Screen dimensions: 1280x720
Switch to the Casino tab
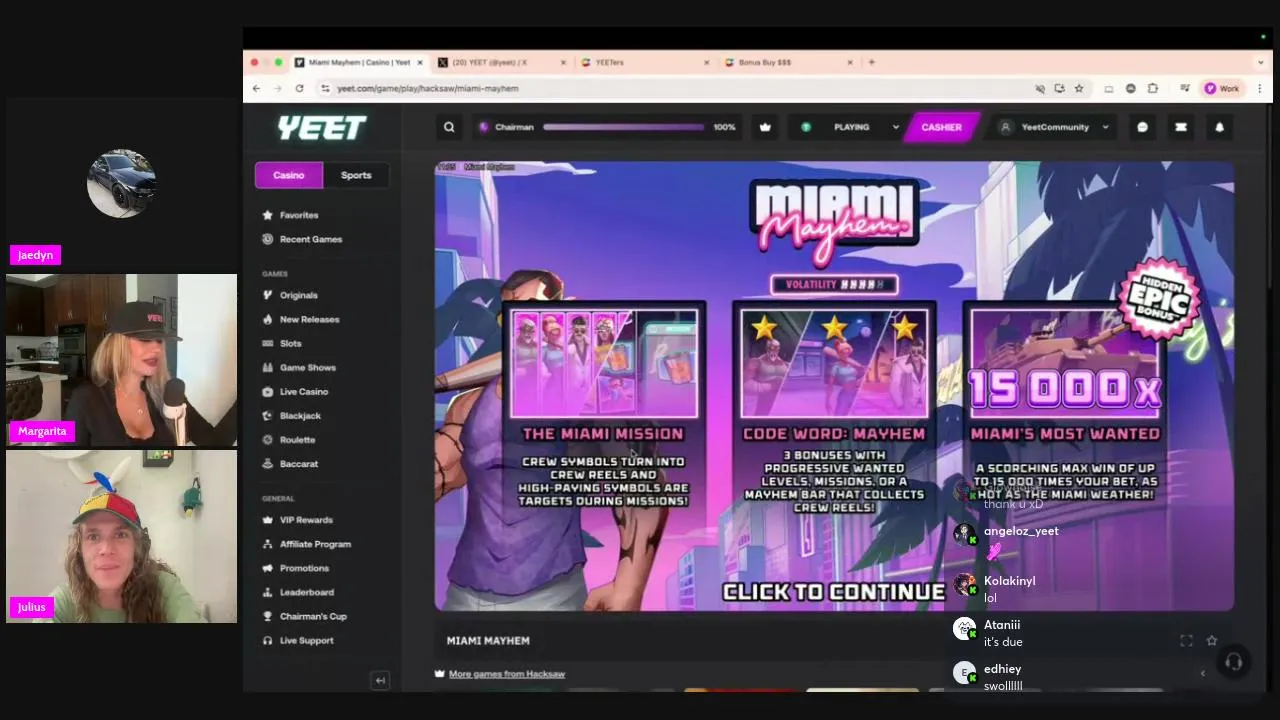click(289, 175)
